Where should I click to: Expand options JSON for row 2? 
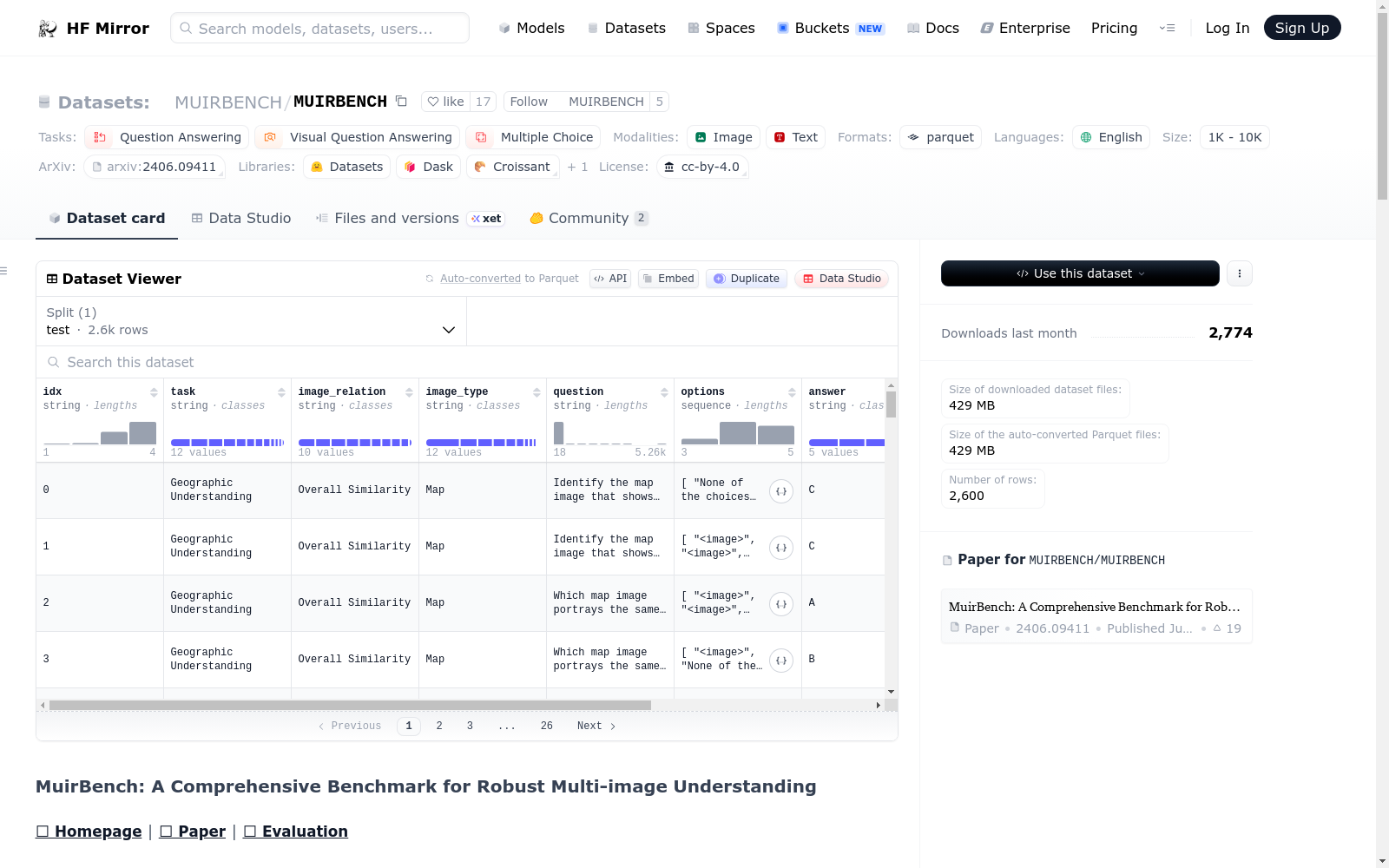pos(781,604)
